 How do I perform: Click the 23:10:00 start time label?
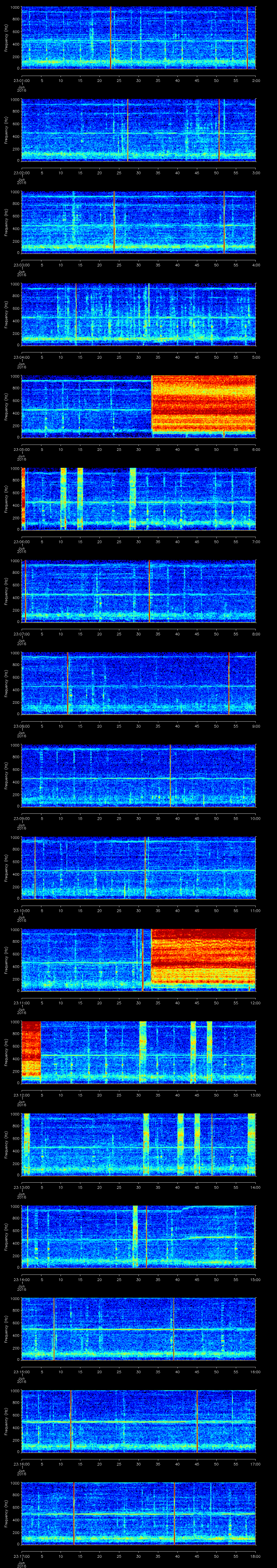21,910
